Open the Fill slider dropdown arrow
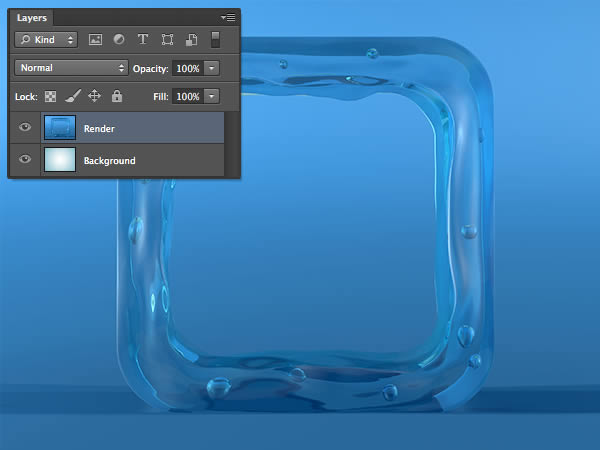The height and width of the screenshot is (450, 600). [x=212, y=96]
